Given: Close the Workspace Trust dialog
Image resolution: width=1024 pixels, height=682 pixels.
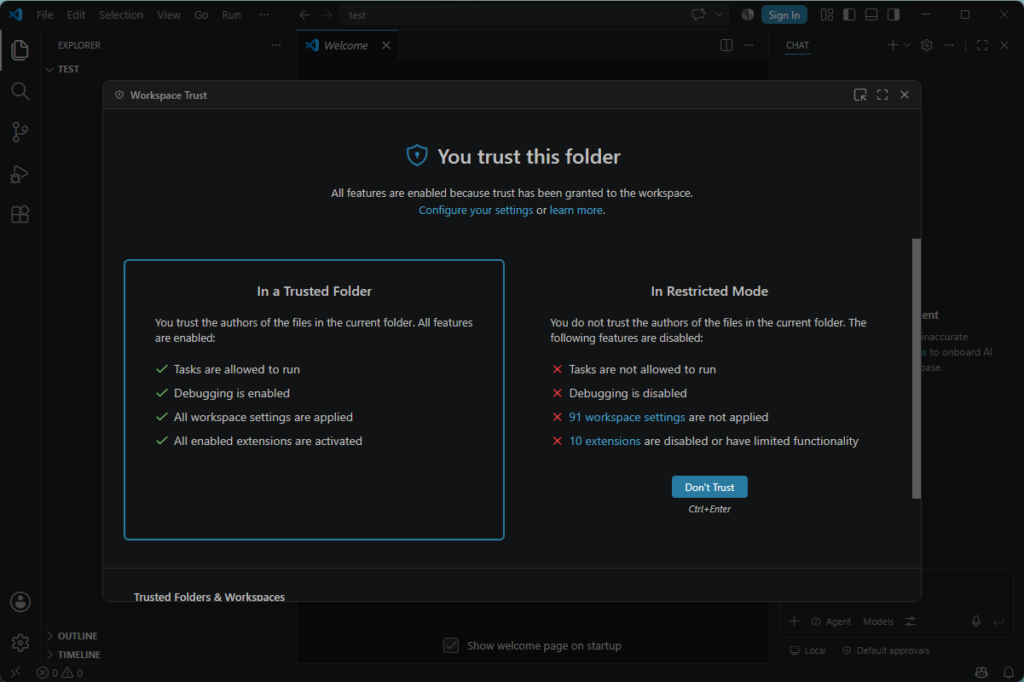Looking at the screenshot, I should coord(904,95).
